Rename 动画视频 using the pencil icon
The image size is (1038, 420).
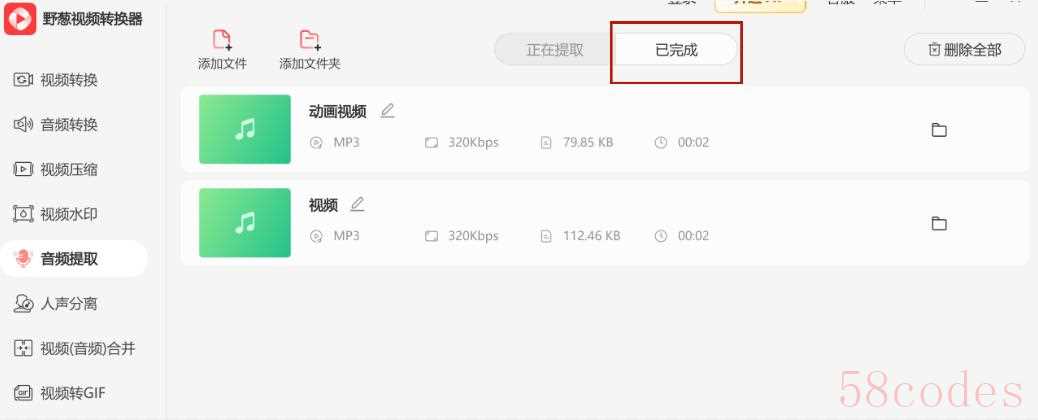tap(387, 111)
